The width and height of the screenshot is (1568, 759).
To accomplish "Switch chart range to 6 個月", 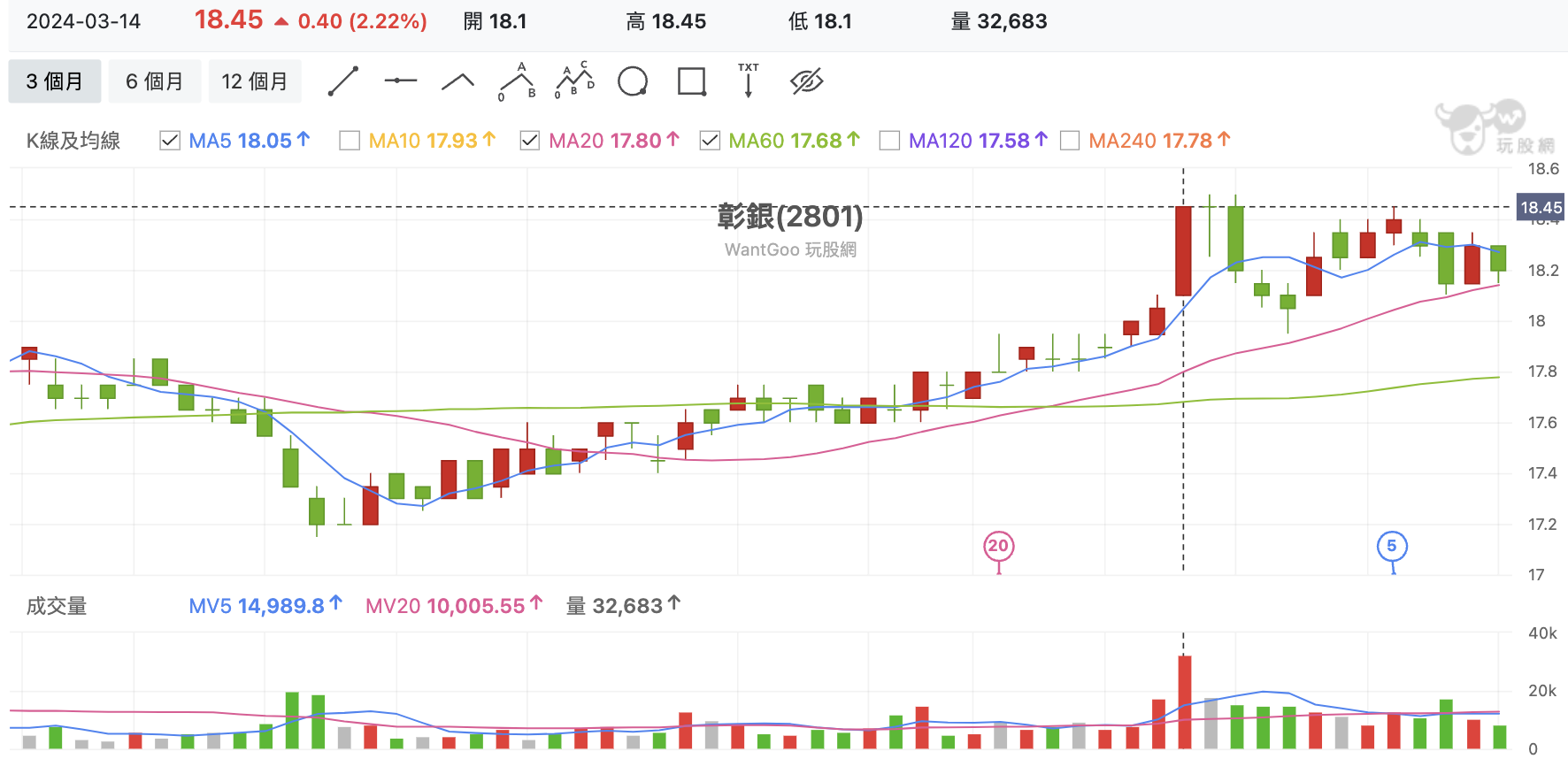I will coord(155,81).
